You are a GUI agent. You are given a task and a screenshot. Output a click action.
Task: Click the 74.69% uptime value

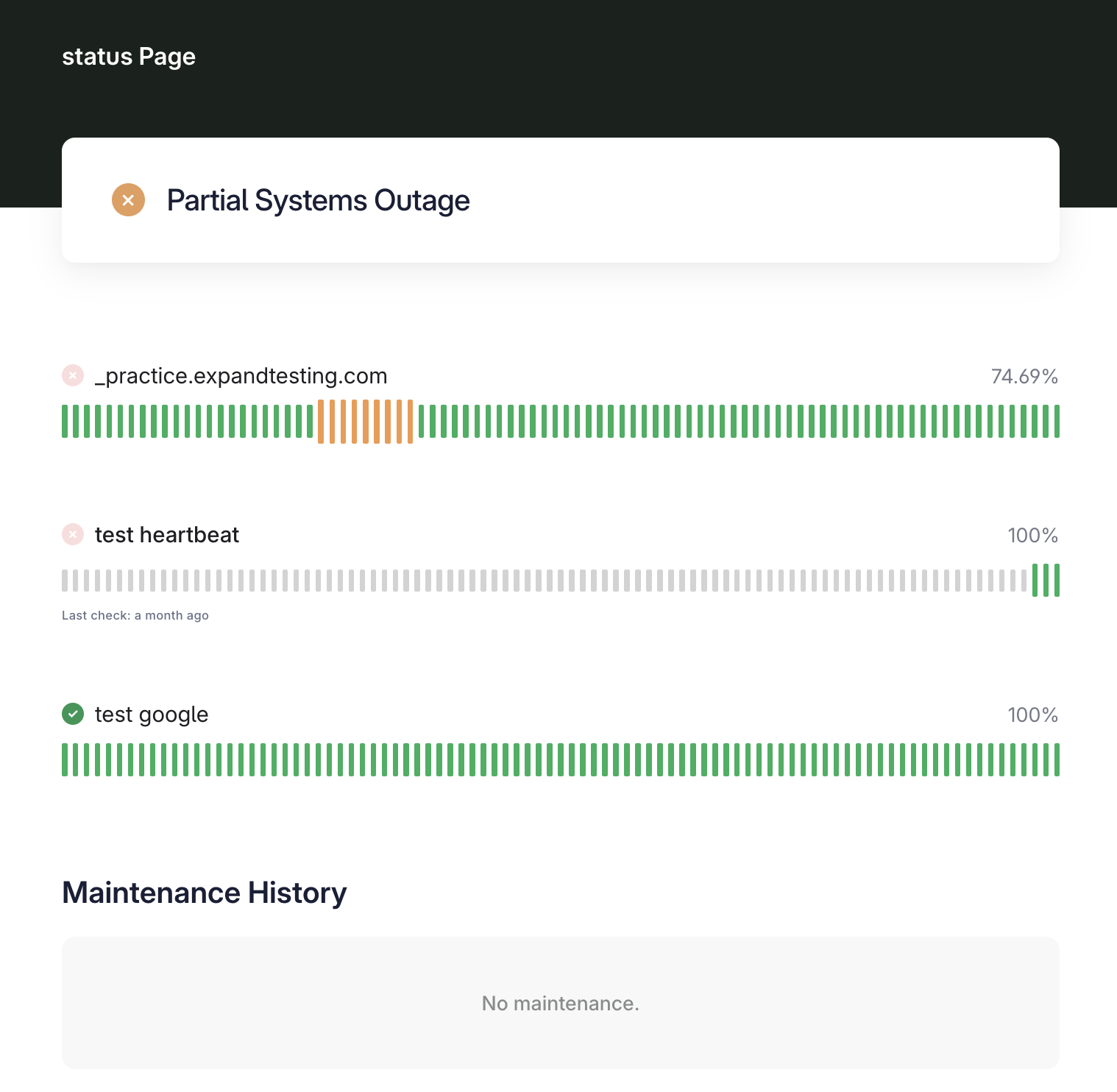(1024, 377)
